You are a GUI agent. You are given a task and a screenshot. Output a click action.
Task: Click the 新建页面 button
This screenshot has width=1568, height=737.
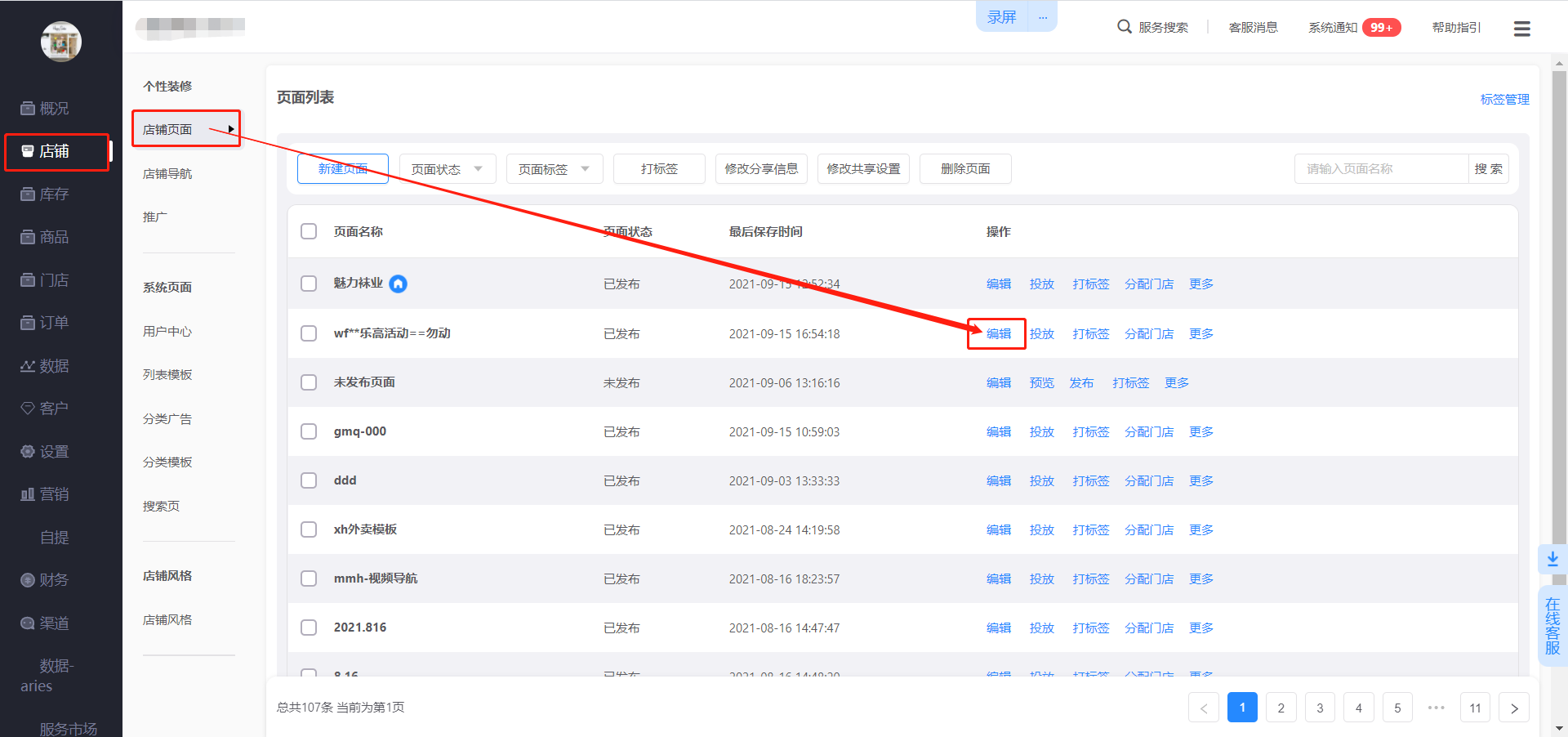(x=342, y=169)
